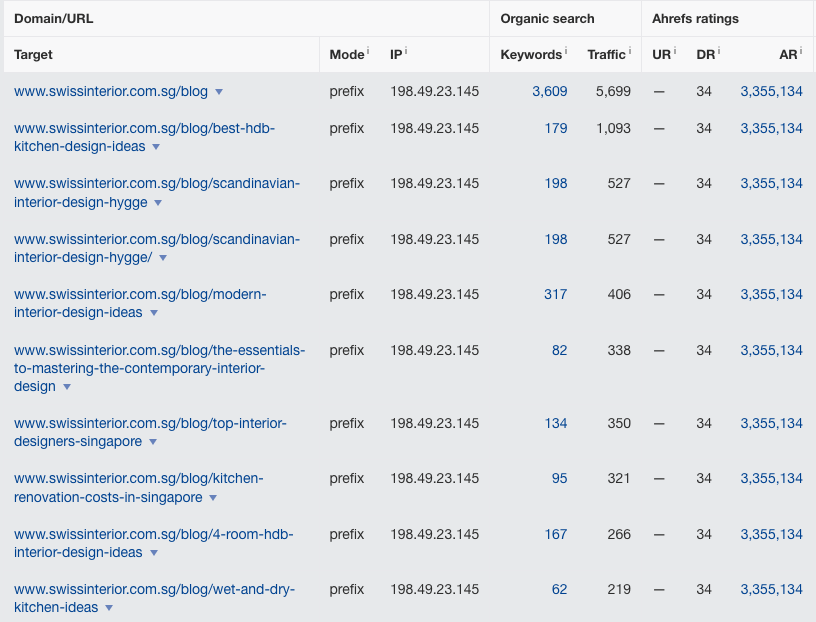Screen dimensions: 816x622
Task: Open dropdown beside wet-and-dry-kitchen-ideas URL
Action: coord(109,608)
